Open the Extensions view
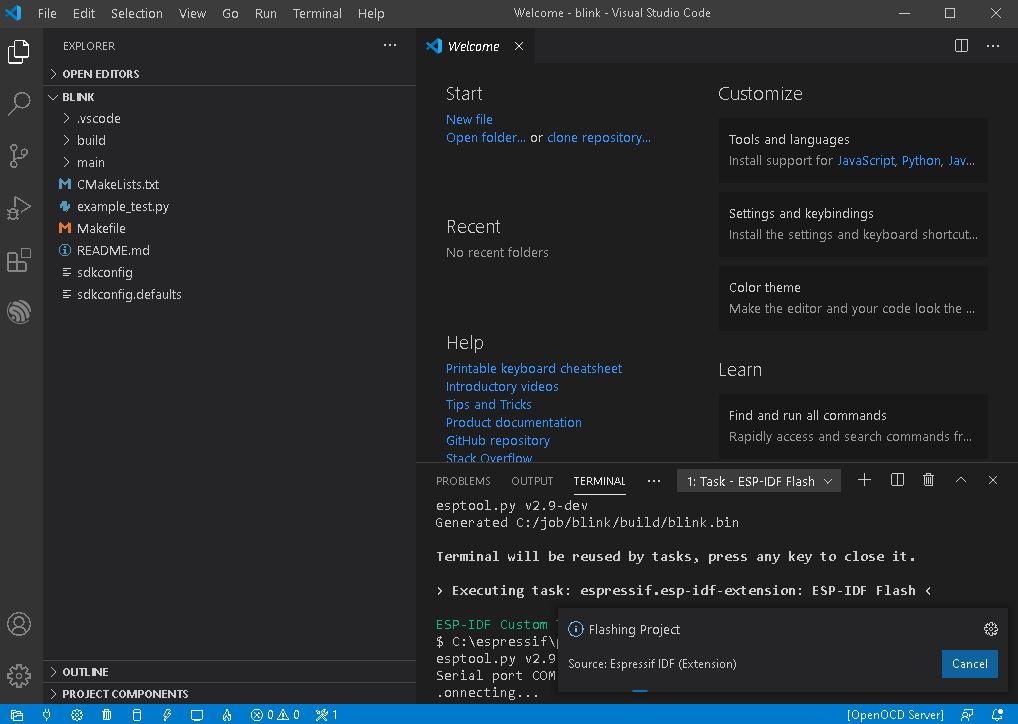 point(19,260)
